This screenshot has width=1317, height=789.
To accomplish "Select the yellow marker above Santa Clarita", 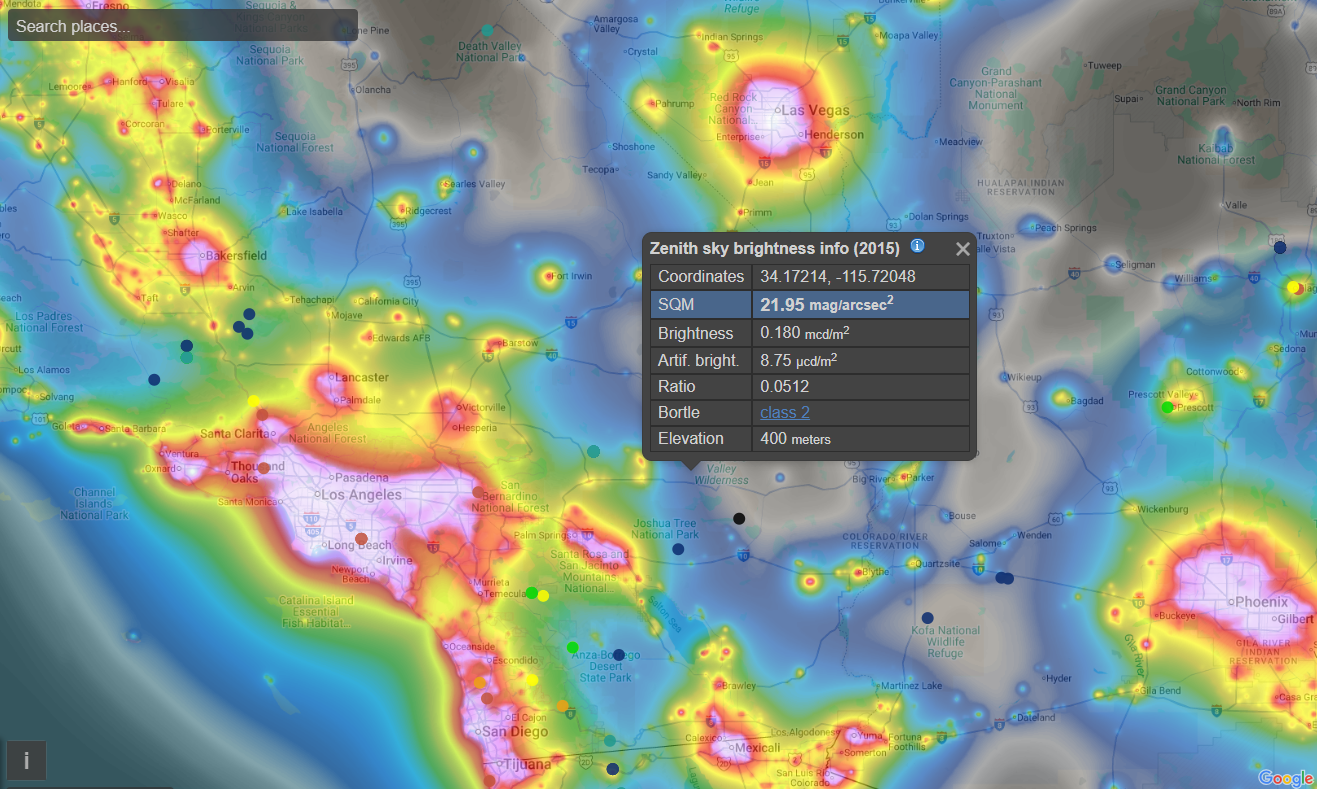I will click(254, 401).
